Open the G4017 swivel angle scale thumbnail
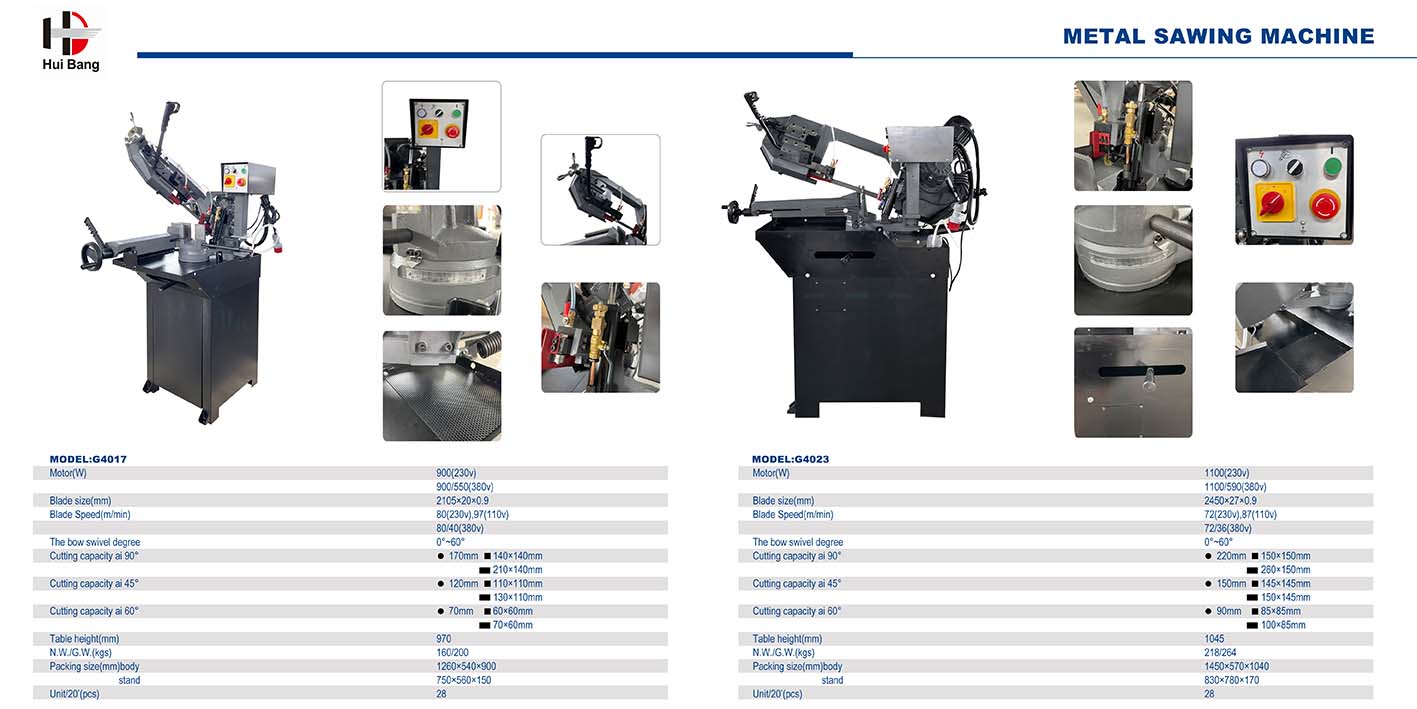 point(441,260)
